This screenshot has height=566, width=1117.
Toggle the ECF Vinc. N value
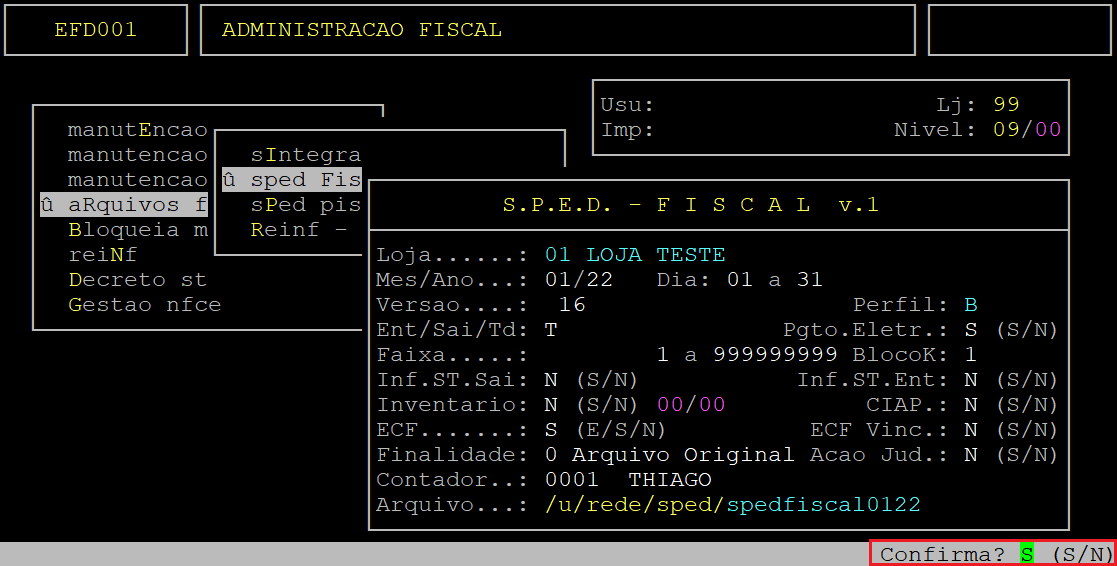click(x=970, y=429)
